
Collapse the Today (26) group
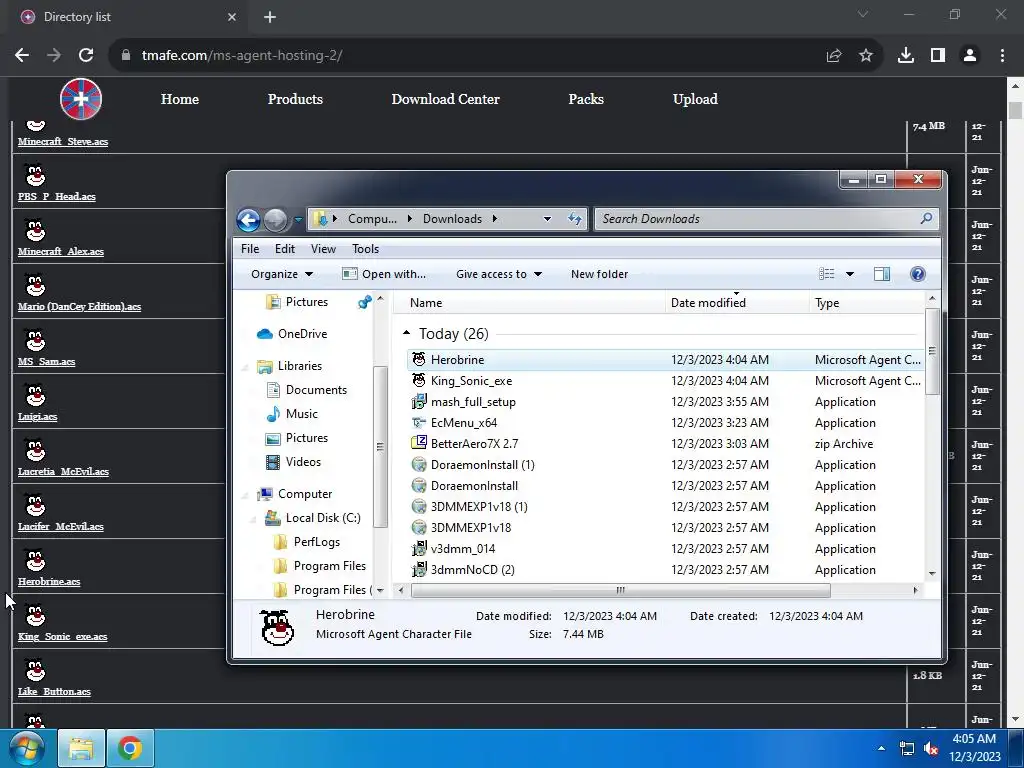pos(407,333)
